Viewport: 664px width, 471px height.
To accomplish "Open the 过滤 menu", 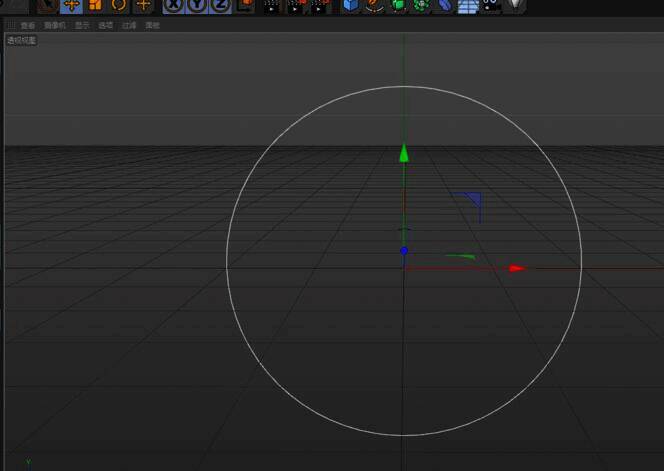I will pos(129,25).
